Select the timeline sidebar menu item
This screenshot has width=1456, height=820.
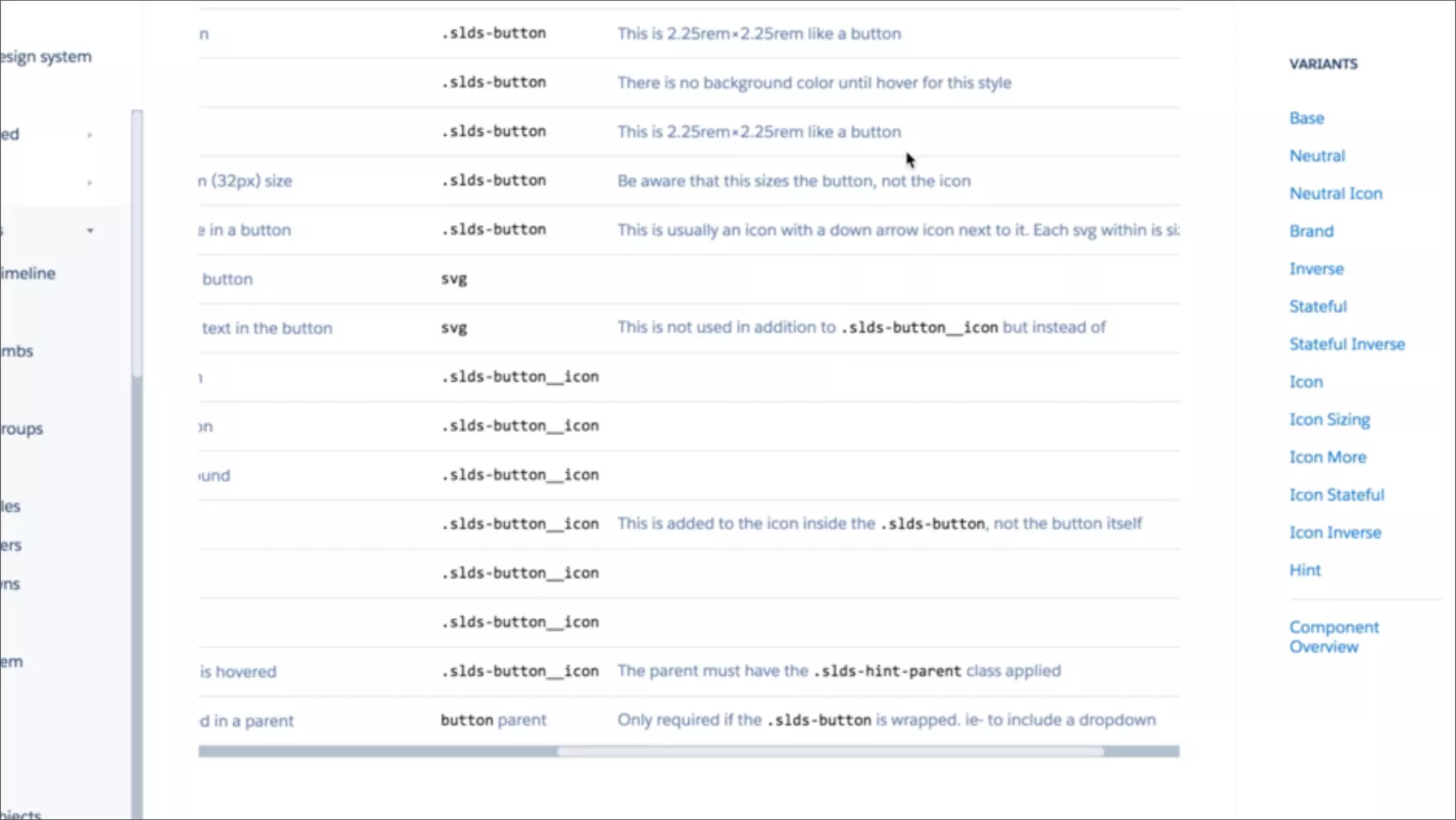(x=28, y=273)
